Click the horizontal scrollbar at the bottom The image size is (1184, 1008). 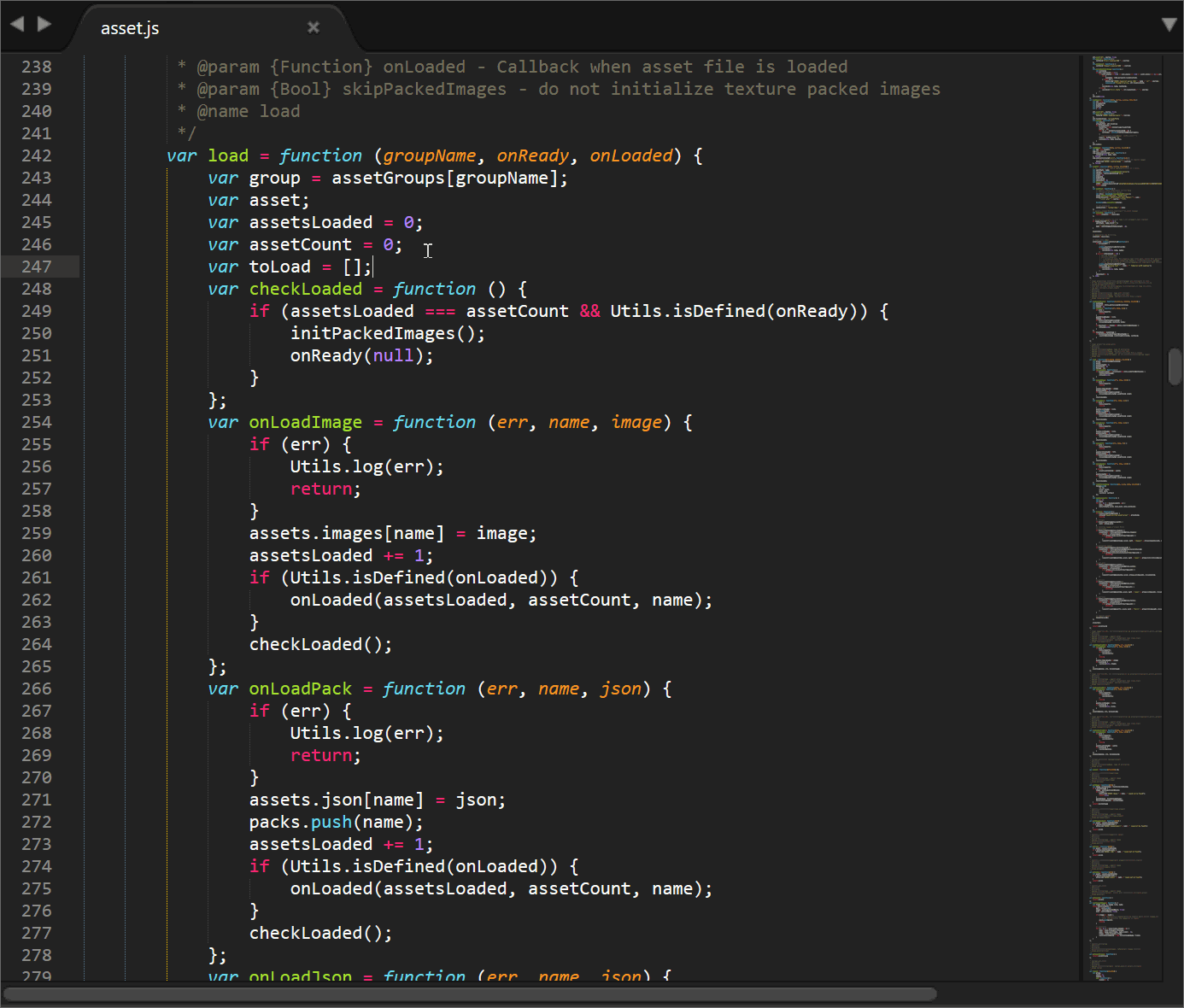tap(470, 993)
